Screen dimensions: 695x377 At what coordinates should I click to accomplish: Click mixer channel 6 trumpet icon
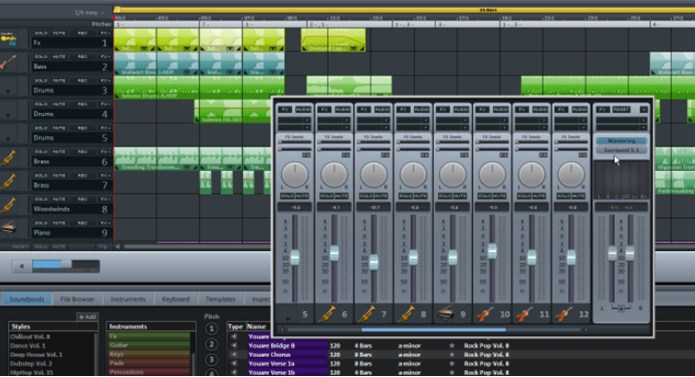327,314
